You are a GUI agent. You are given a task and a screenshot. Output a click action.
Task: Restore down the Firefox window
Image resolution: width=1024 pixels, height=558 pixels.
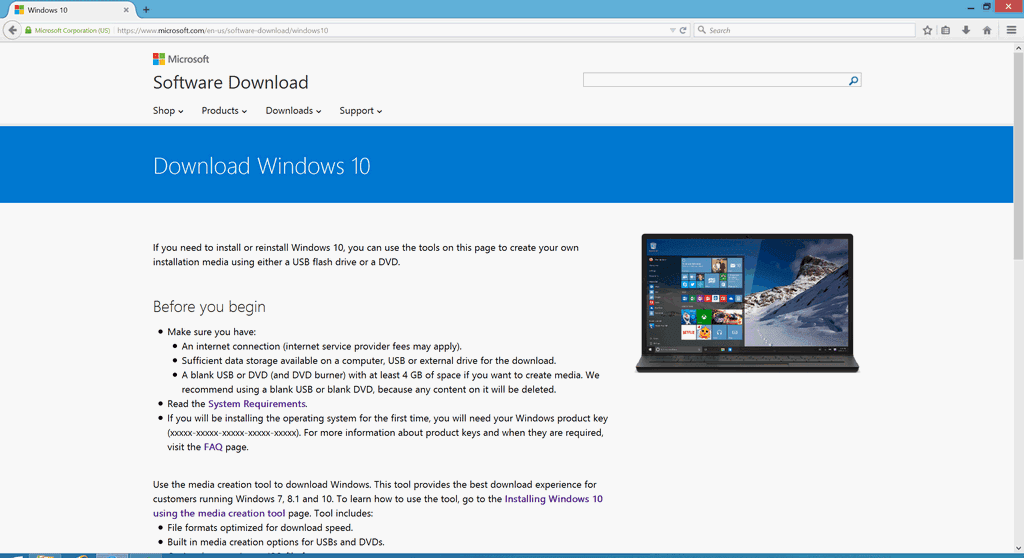[987, 7]
